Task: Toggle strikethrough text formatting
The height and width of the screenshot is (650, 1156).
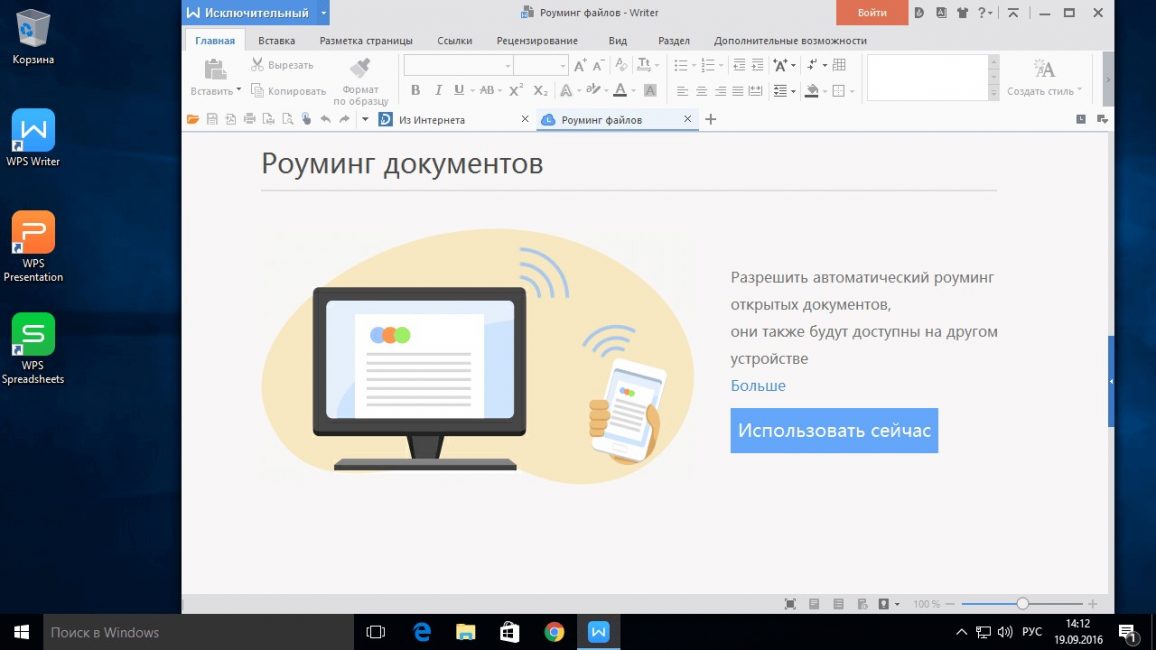Action: pos(487,90)
